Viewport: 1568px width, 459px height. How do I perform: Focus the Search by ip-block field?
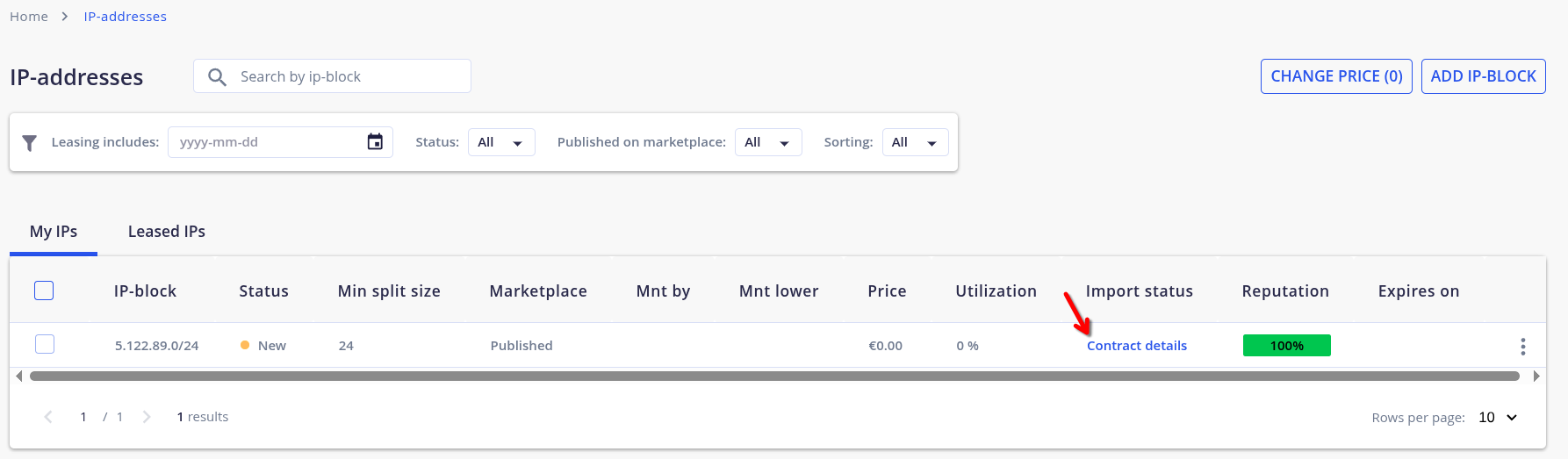[x=332, y=76]
